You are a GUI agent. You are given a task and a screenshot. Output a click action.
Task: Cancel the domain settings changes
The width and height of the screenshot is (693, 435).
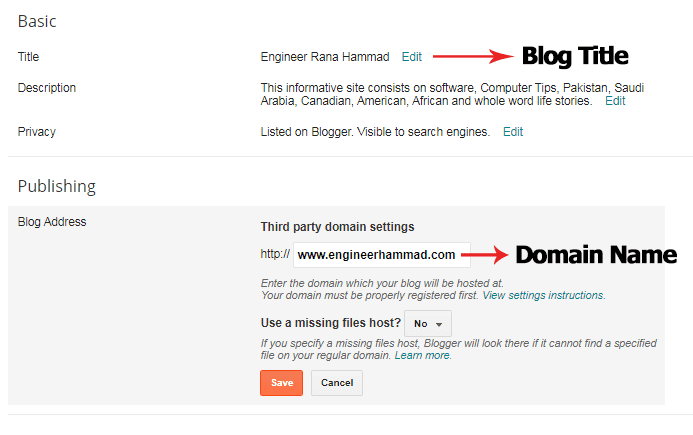tap(337, 383)
